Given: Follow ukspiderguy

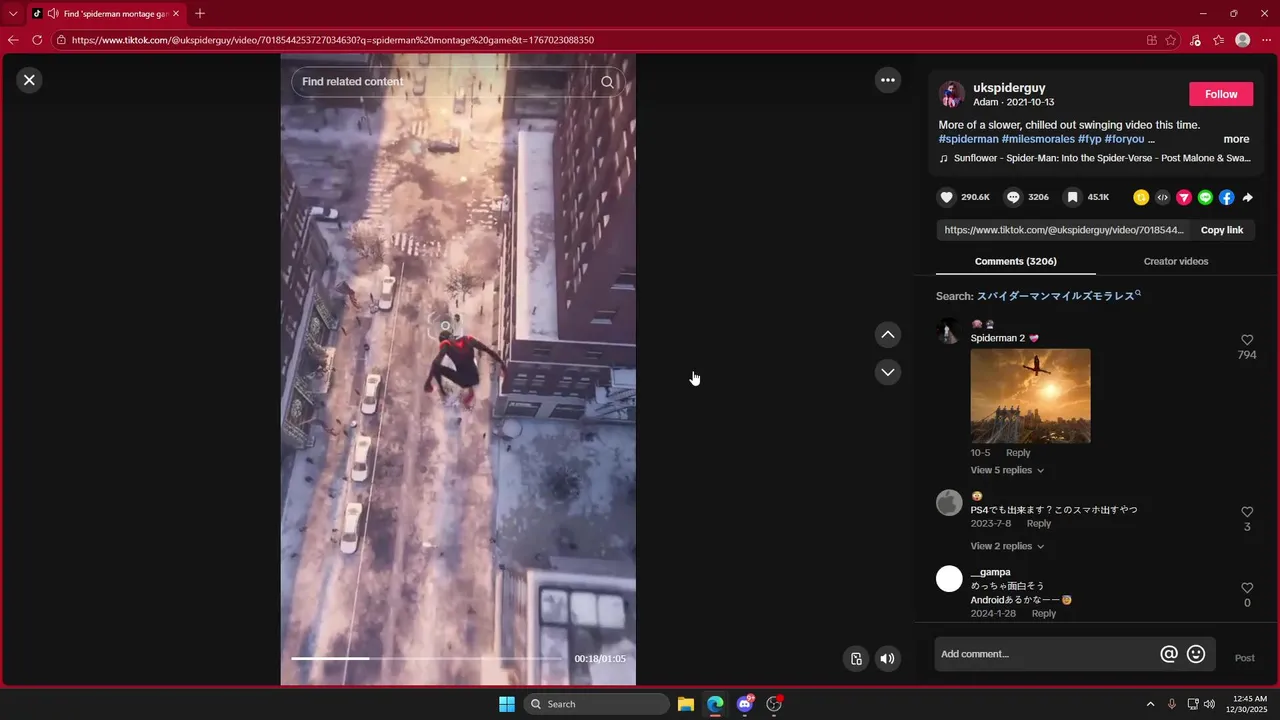Looking at the screenshot, I should (1221, 94).
